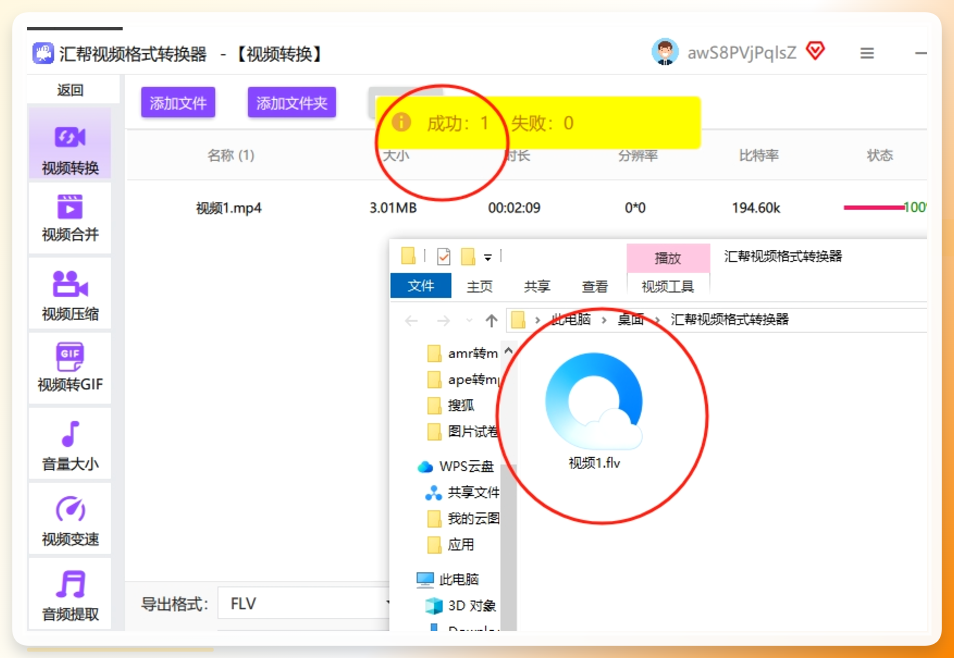This screenshot has width=954, height=658.
Task: Click the 共享文件 share icon
Action: 433,492
